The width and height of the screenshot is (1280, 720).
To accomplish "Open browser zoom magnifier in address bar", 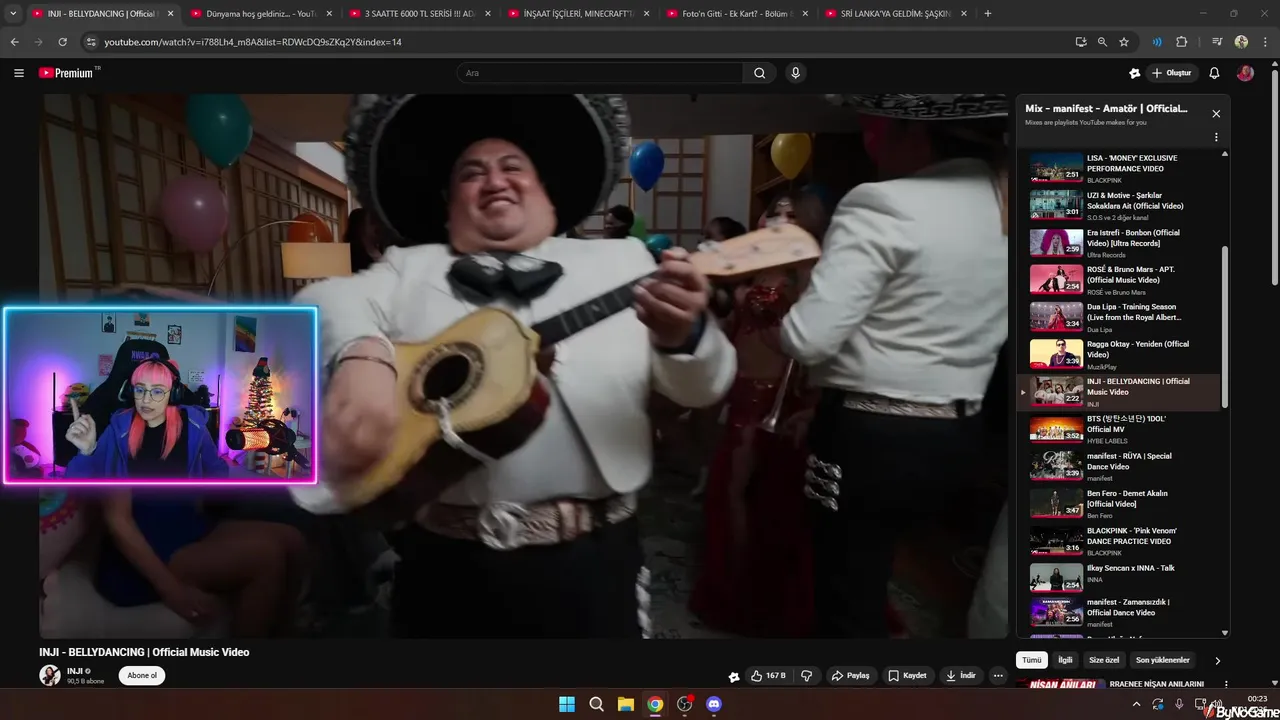I will coord(1102,42).
